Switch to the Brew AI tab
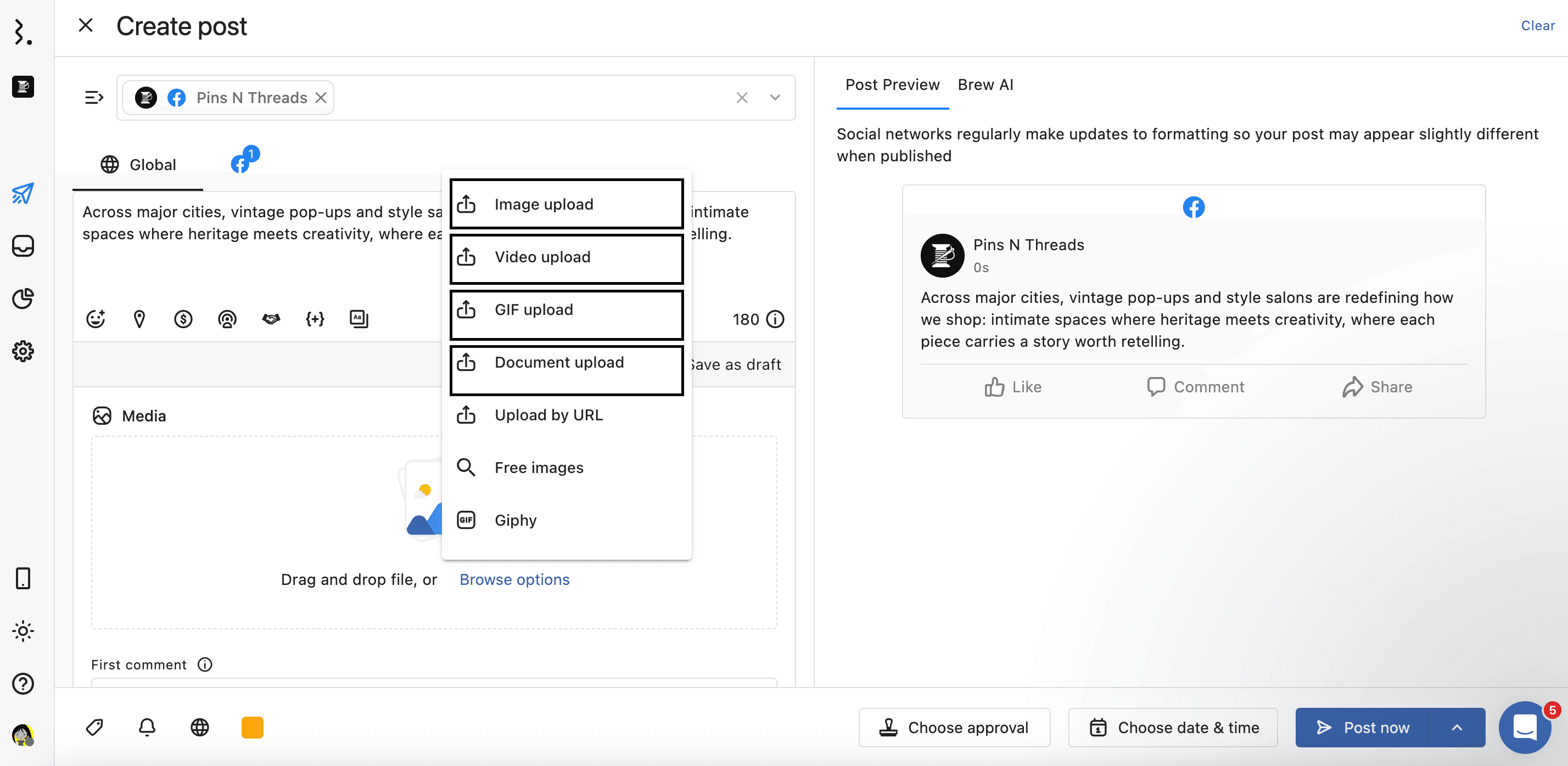Image resolution: width=1568 pixels, height=766 pixels. 985,85
